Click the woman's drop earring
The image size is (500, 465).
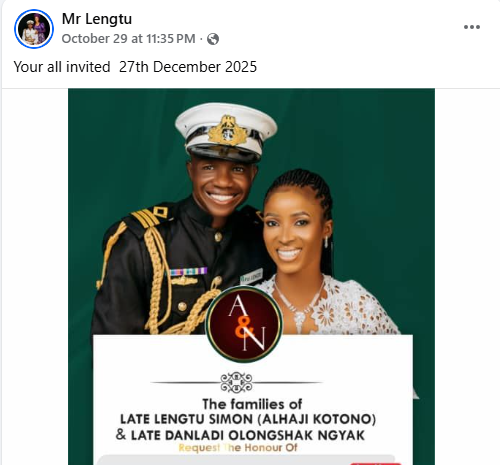click(x=327, y=241)
